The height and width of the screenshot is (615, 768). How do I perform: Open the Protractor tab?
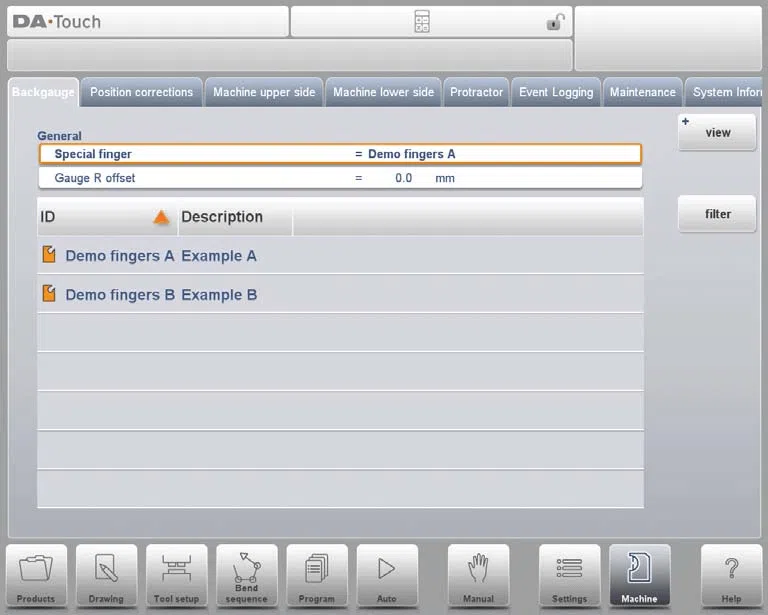point(477,92)
